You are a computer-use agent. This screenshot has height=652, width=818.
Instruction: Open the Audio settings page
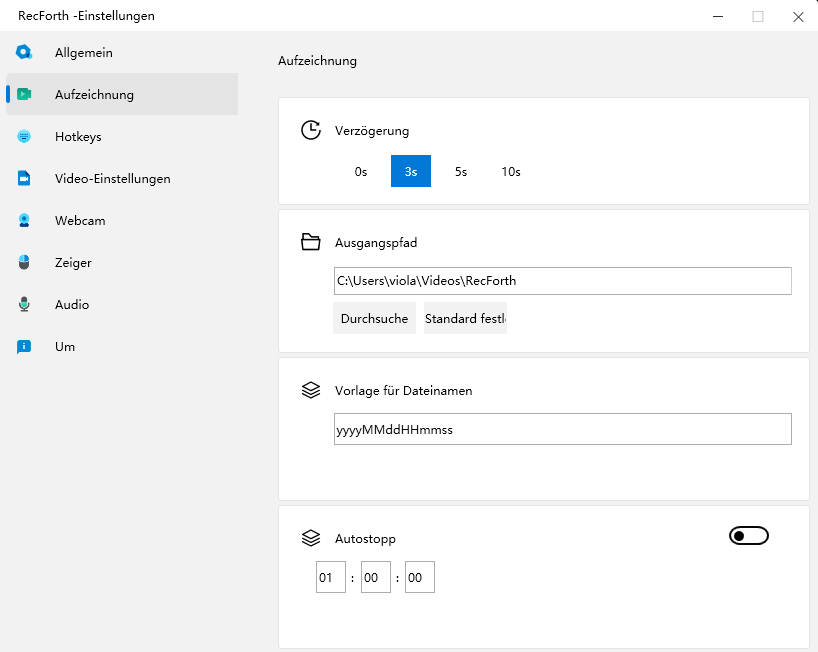click(x=122, y=304)
